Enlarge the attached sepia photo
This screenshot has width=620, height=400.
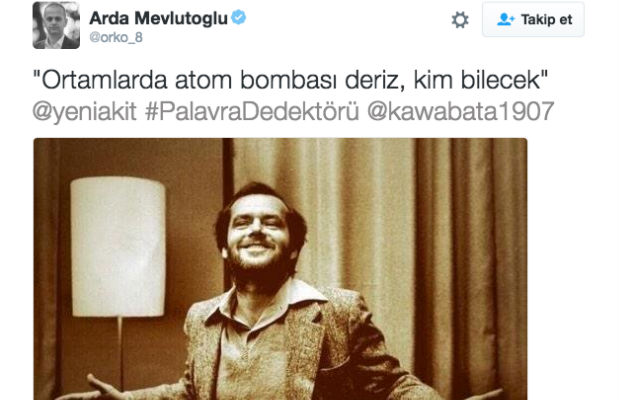pos(280,269)
